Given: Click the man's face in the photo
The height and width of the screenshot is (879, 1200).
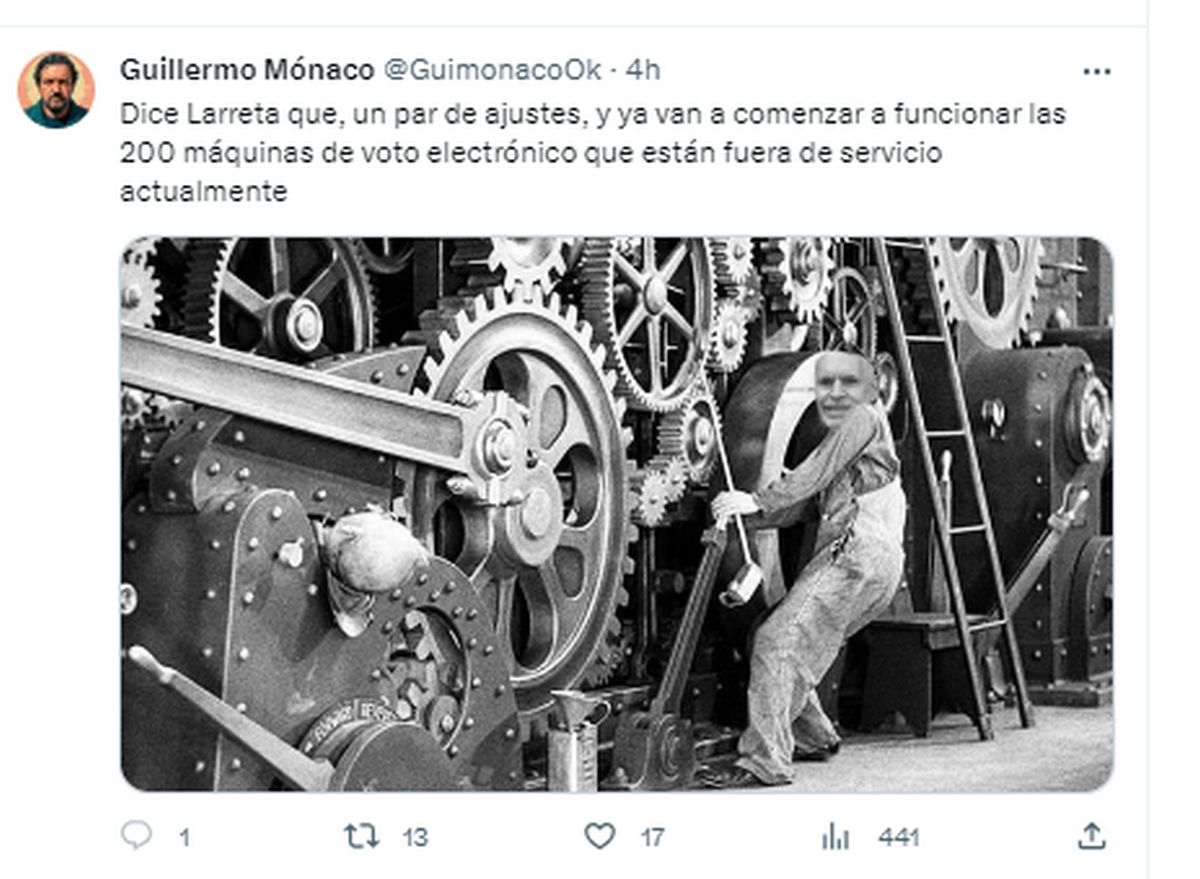Looking at the screenshot, I should (x=842, y=390).
